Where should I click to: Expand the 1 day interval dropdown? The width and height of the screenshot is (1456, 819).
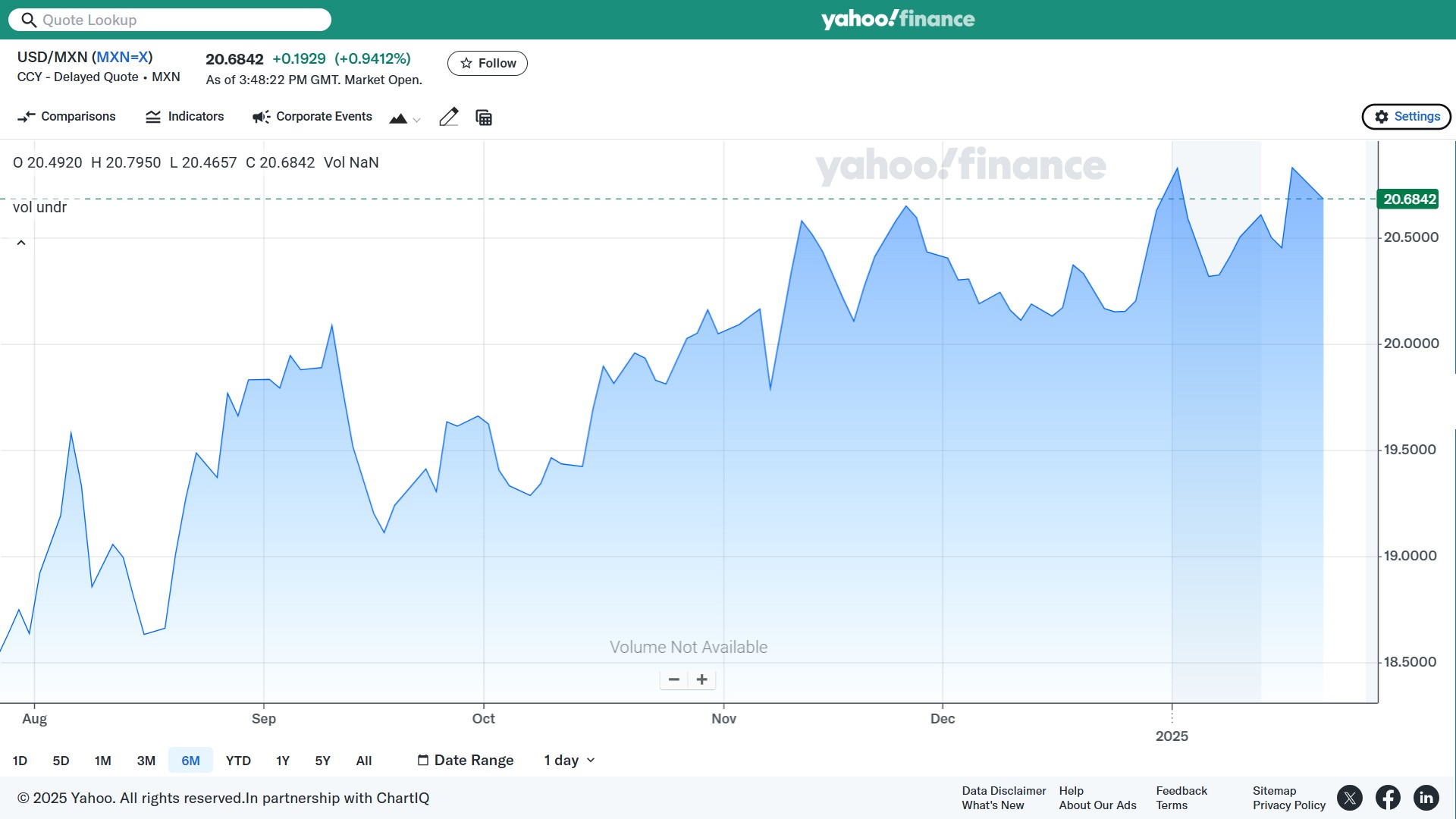[570, 760]
